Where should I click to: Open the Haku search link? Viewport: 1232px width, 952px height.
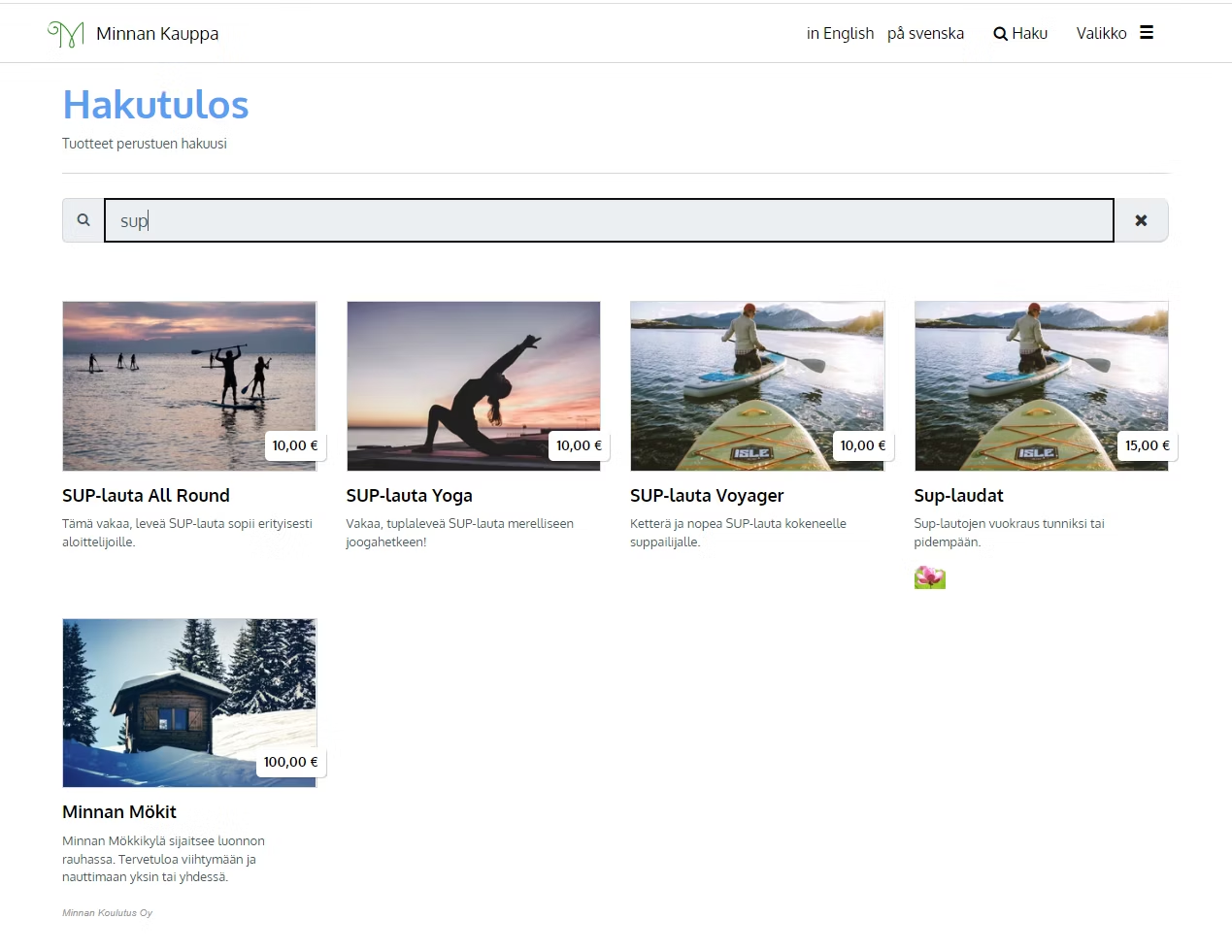coord(1020,33)
